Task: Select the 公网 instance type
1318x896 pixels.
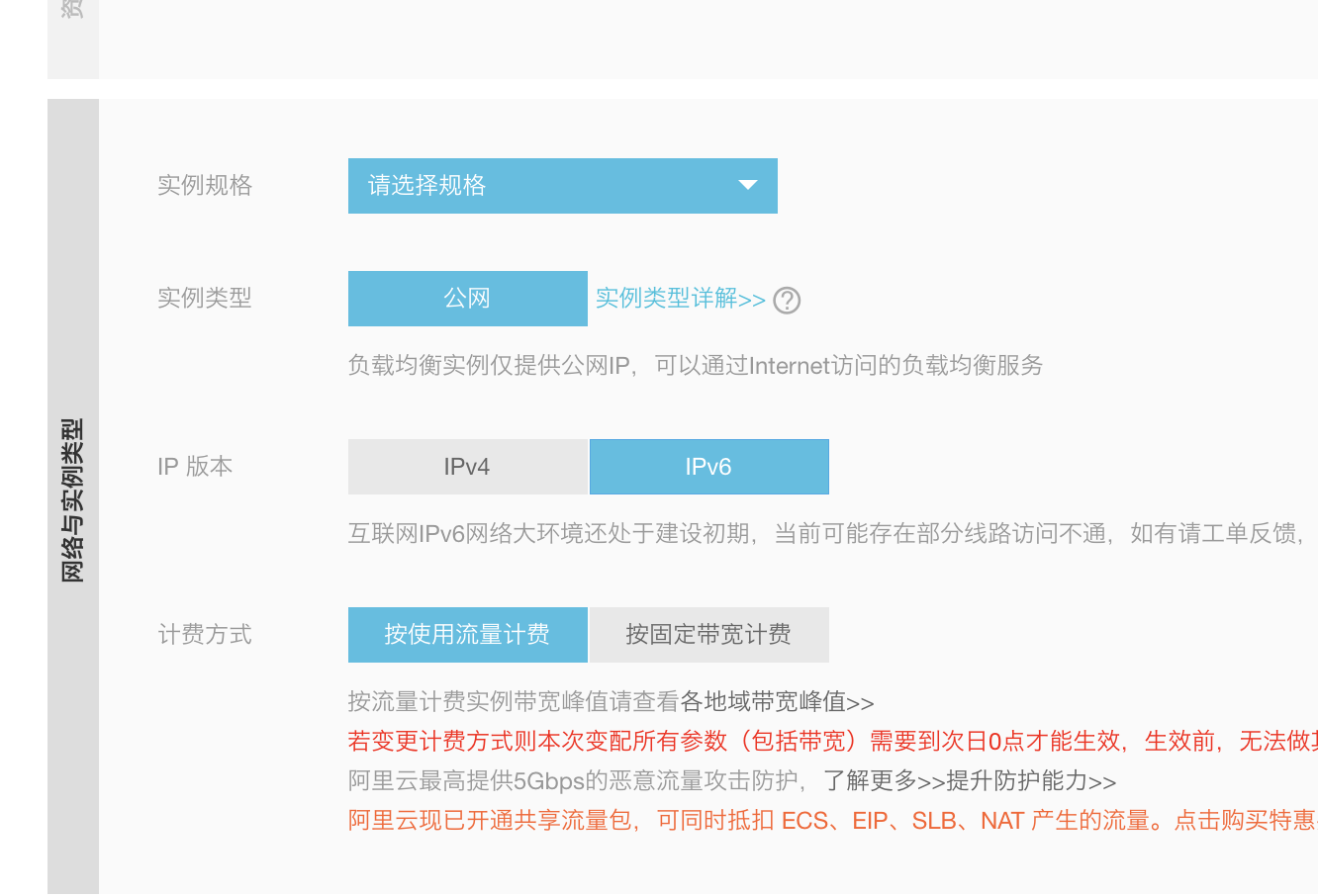Action: 467,299
